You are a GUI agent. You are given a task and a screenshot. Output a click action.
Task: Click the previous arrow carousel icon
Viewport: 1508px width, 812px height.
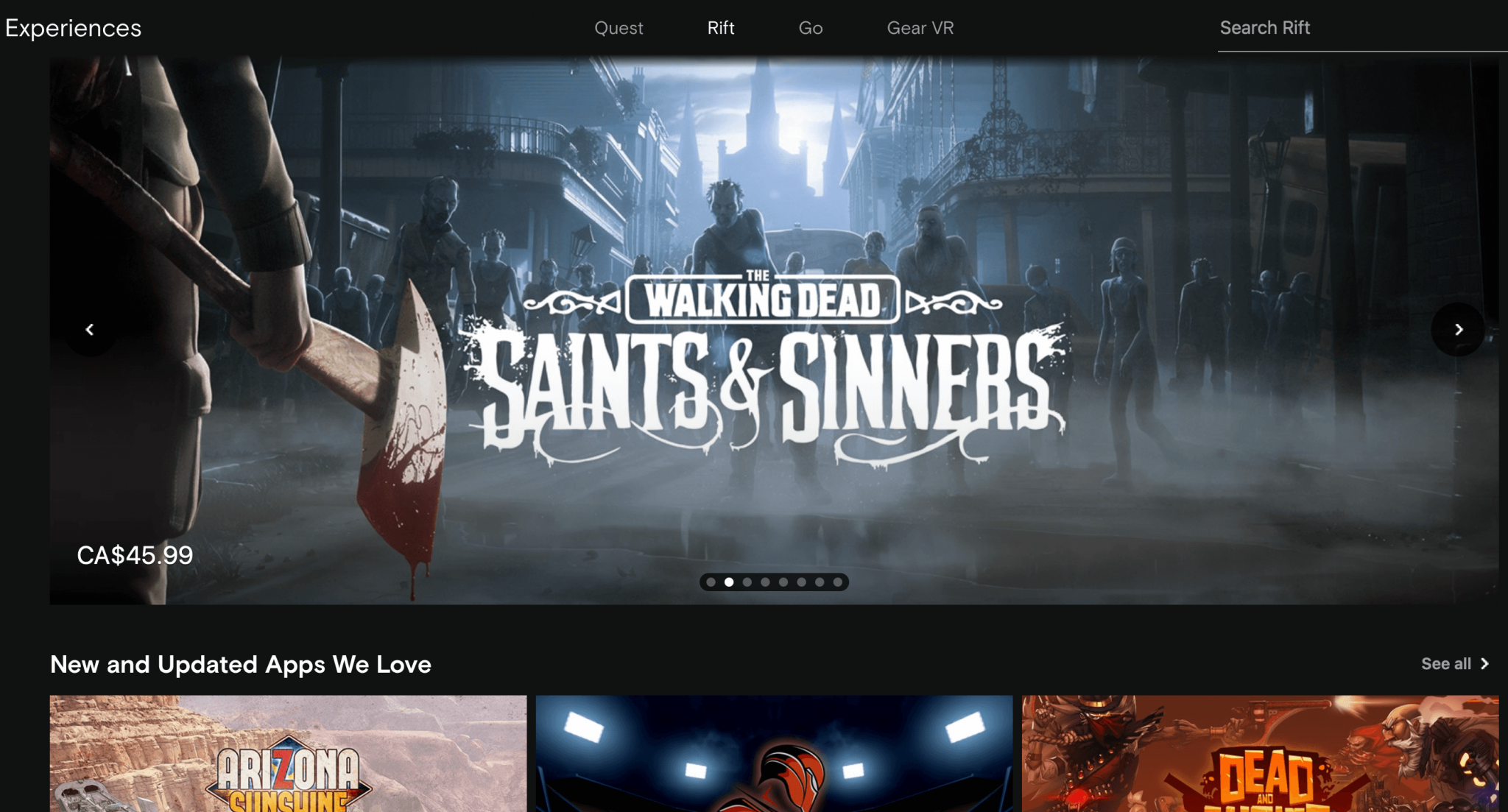pos(88,328)
